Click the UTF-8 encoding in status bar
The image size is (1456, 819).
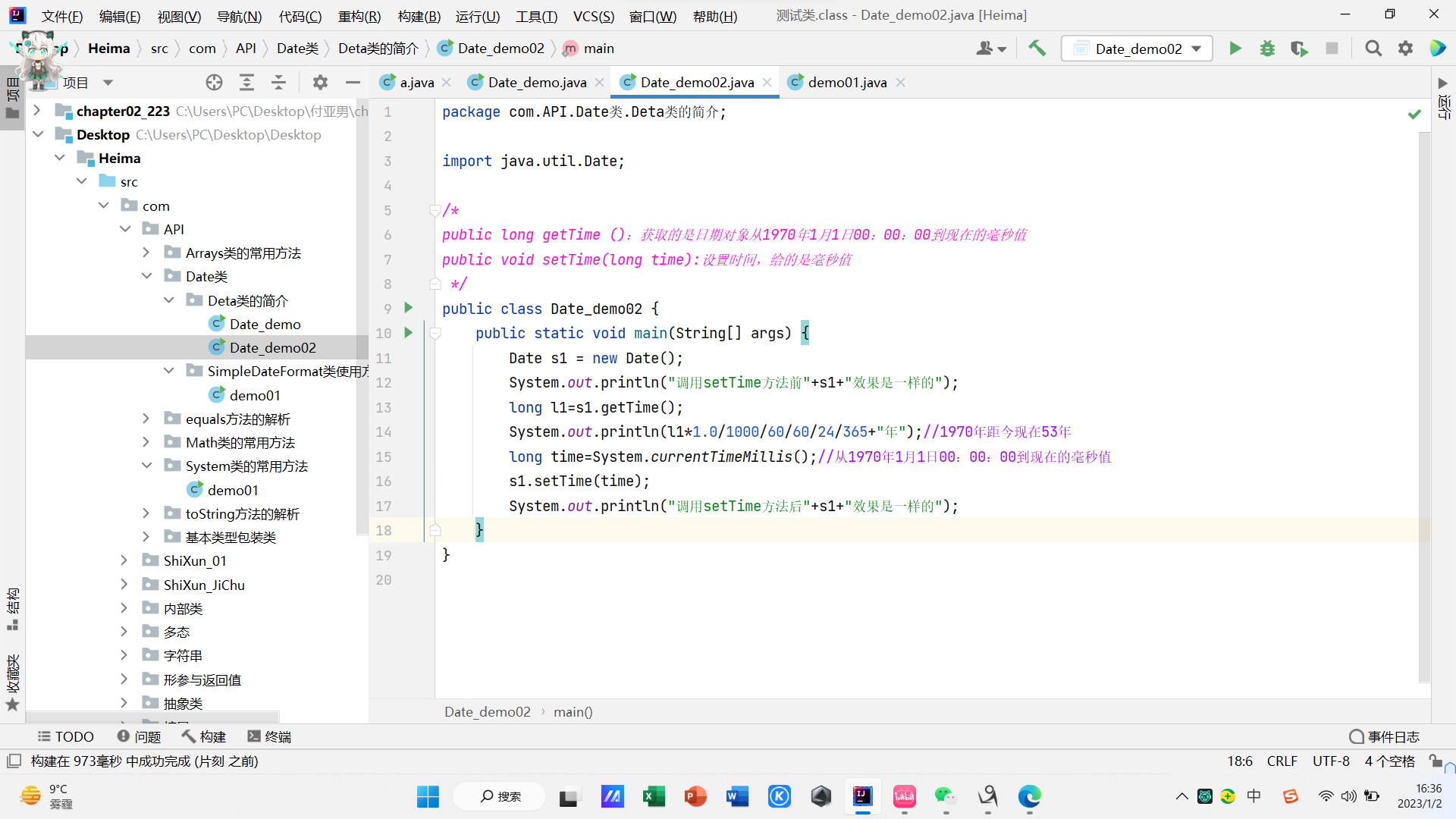coord(1331,761)
